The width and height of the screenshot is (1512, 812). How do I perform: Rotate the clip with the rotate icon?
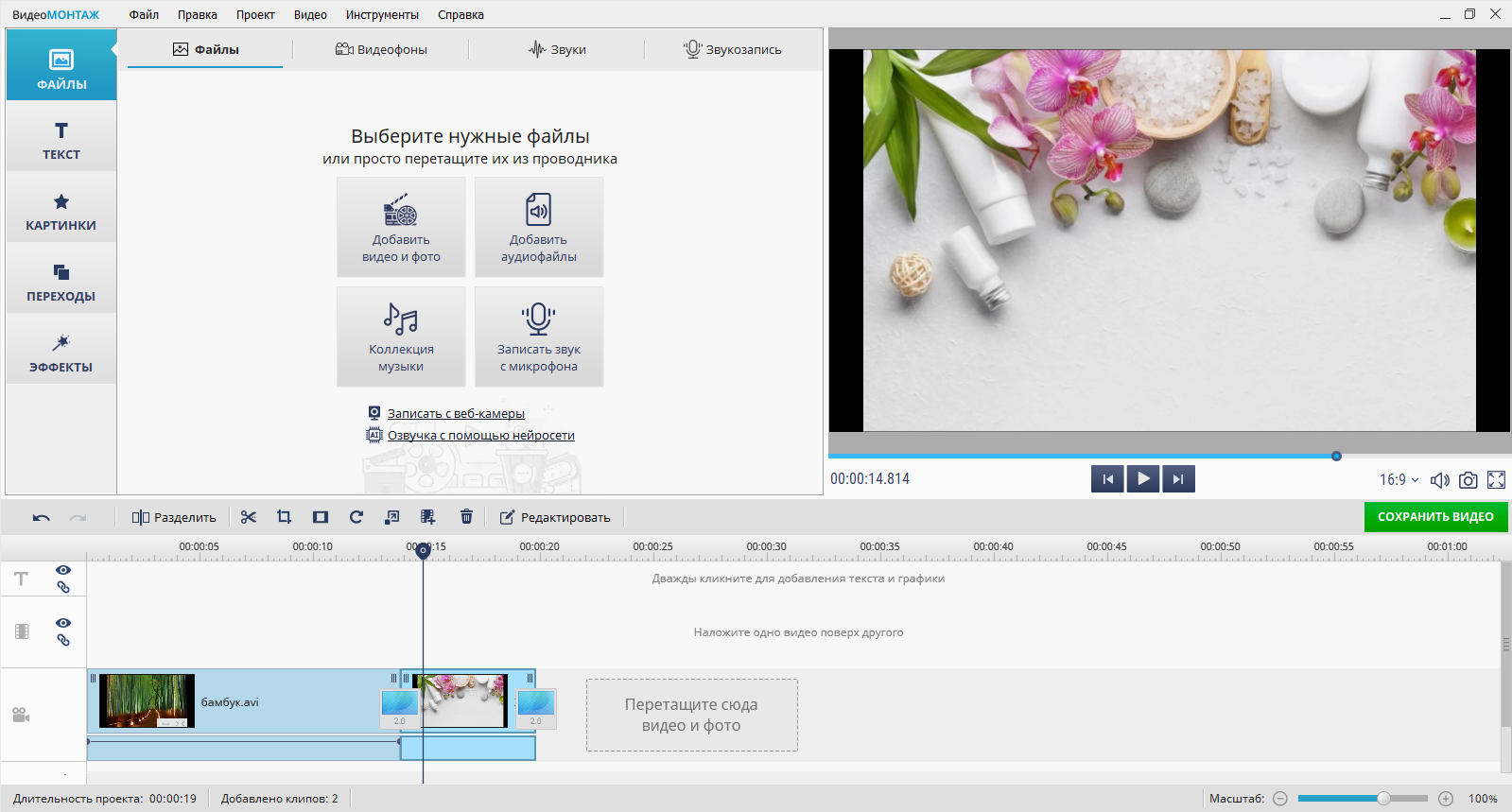click(x=356, y=517)
